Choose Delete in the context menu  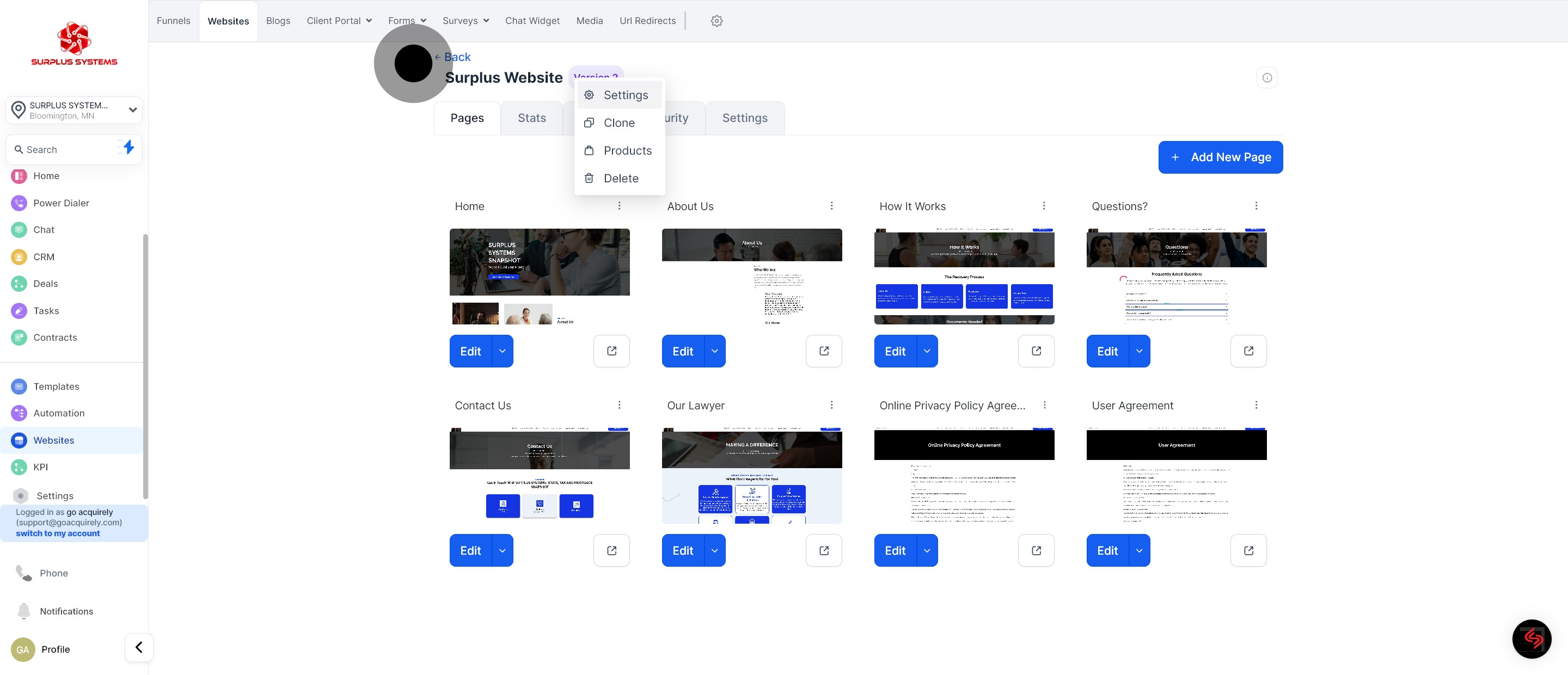620,179
